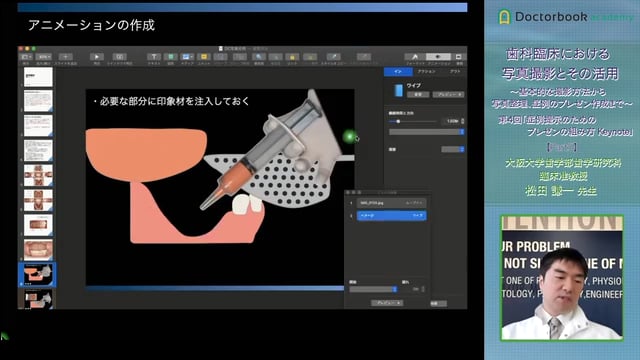Image resolution: width=640 pixels, height=360 pixels.
Task: Select slide 2 thumbnail in navigator
Action: 38,101
